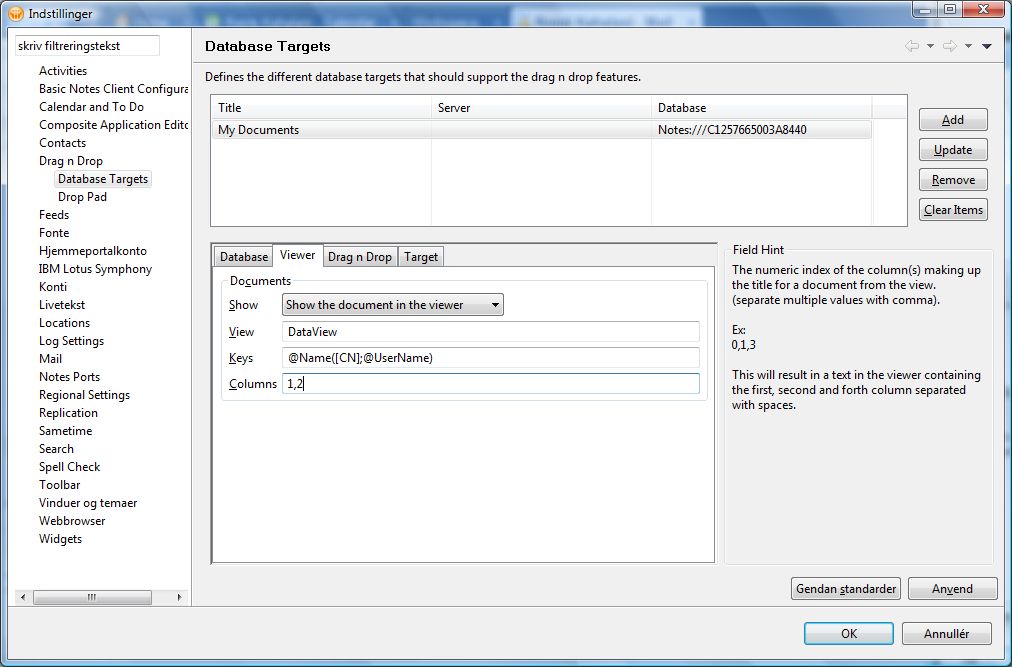Select Spell Check tree item
Viewport: 1012px width, 667px height.
tap(69, 467)
